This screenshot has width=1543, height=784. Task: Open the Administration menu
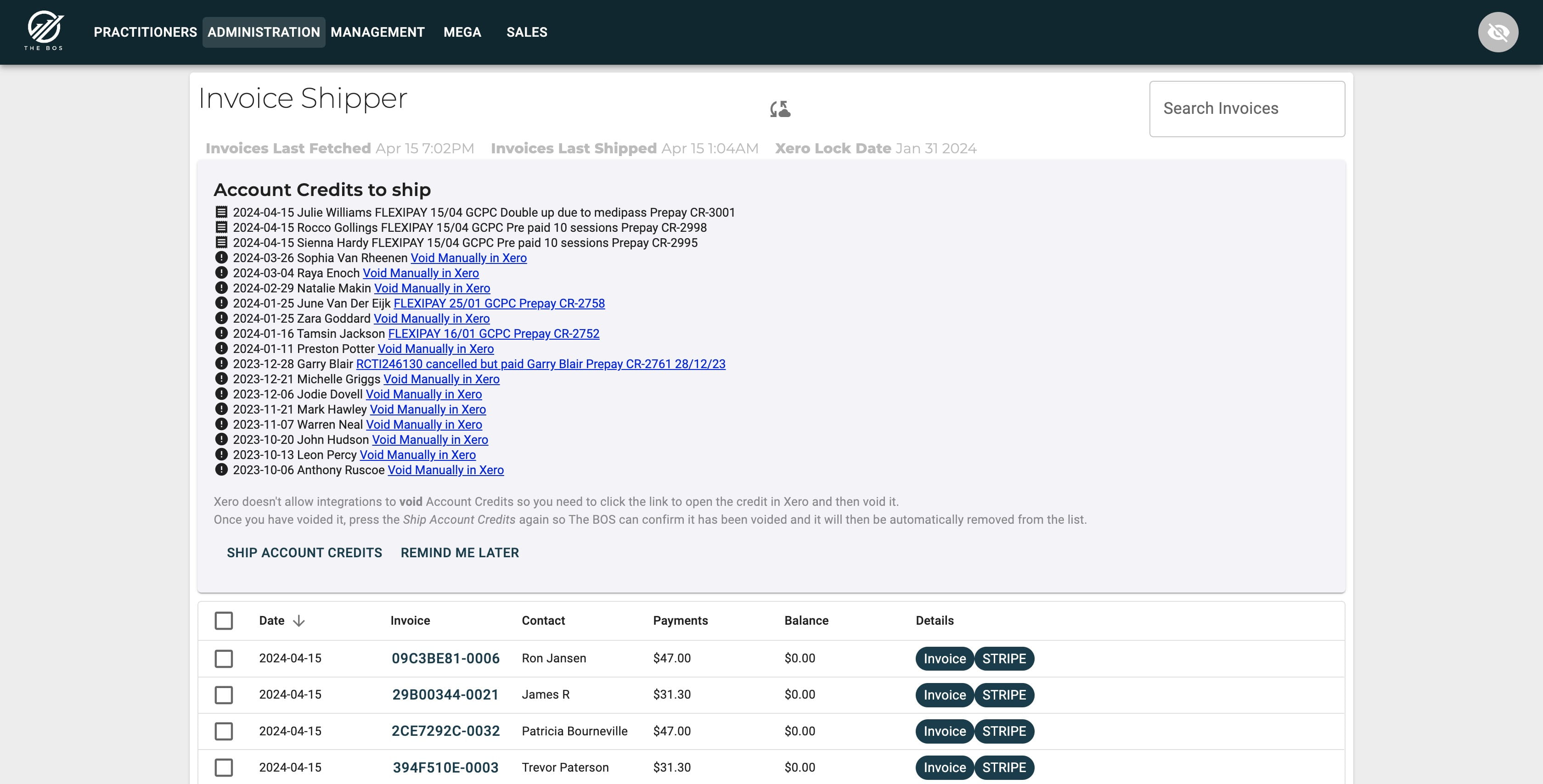tap(264, 32)
